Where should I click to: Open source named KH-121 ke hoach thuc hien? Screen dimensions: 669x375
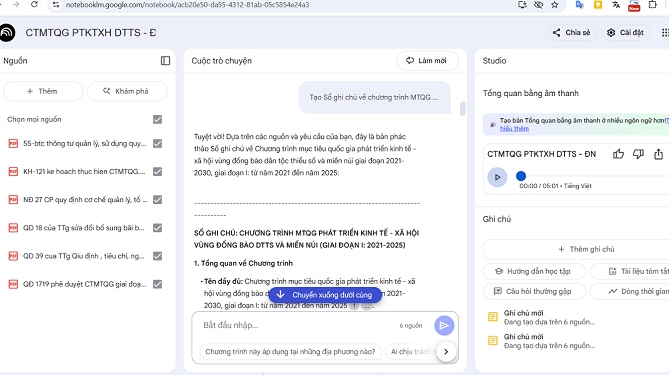pyautogui.click(x=84, y=172)
